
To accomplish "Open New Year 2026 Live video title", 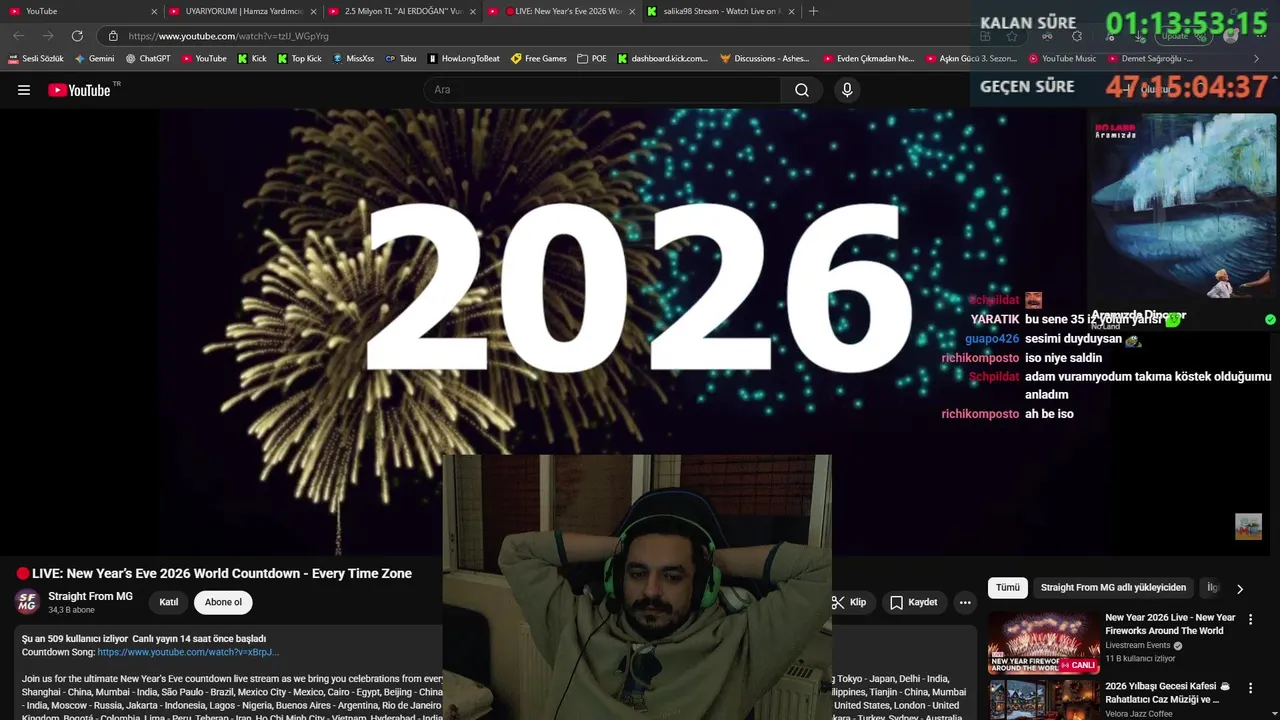I will tap(1170, 624).
